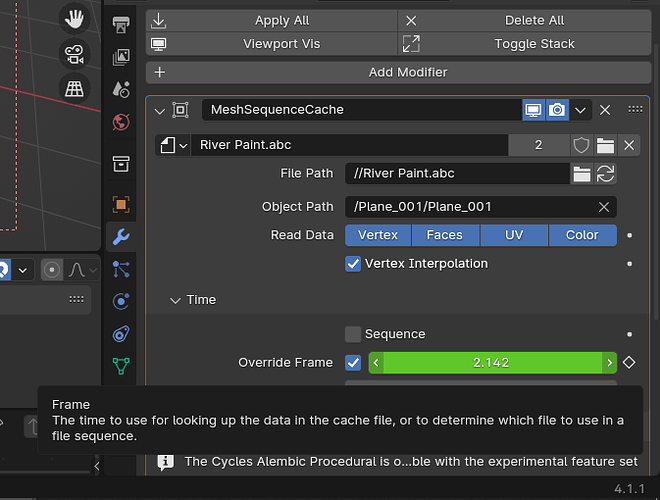Open the cache file browse dropdown
Screen dimensions: 660x500
[x=173, y=146]
